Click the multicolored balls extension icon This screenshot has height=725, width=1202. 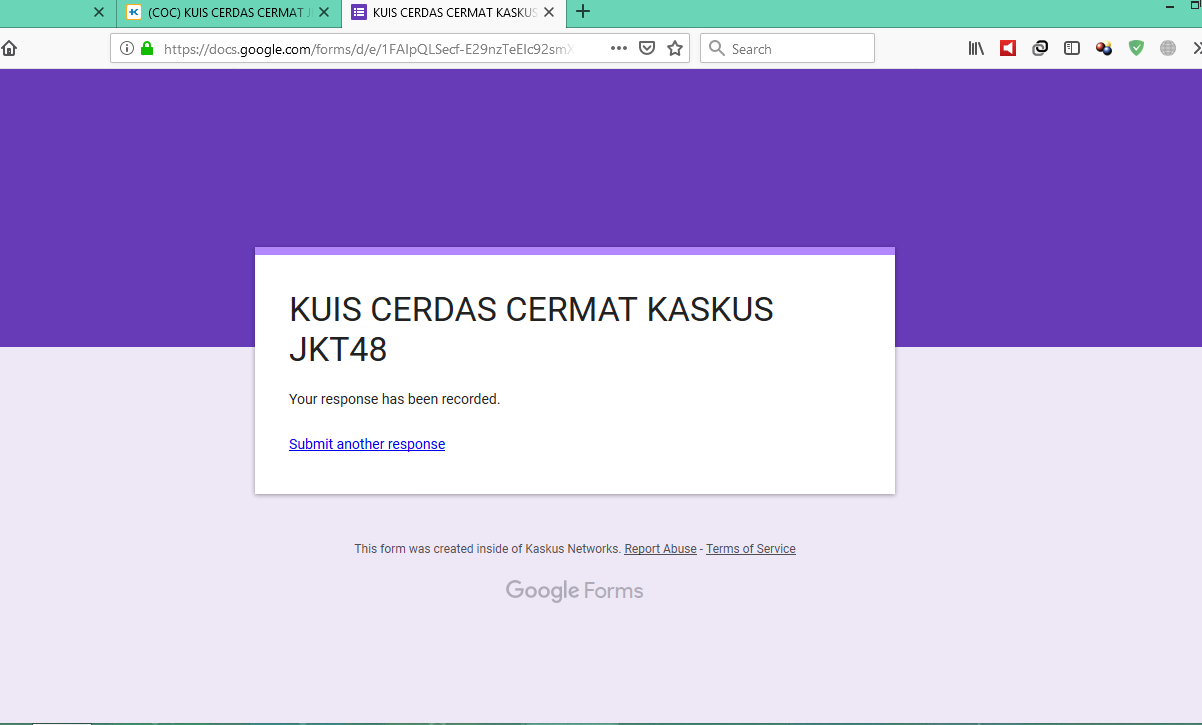tap(1103, 47)
